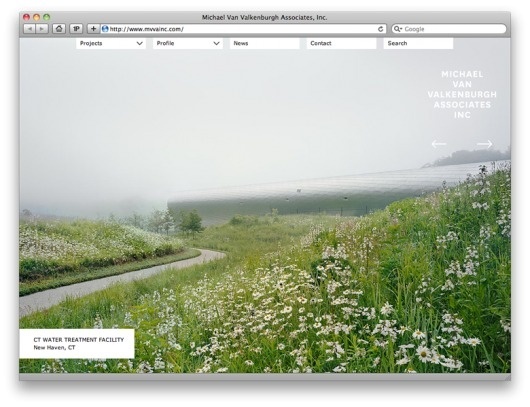The image size is (530, 407).
Task: Close the browser window with red button
Action: pyautogui.click(x=26, y=17)
